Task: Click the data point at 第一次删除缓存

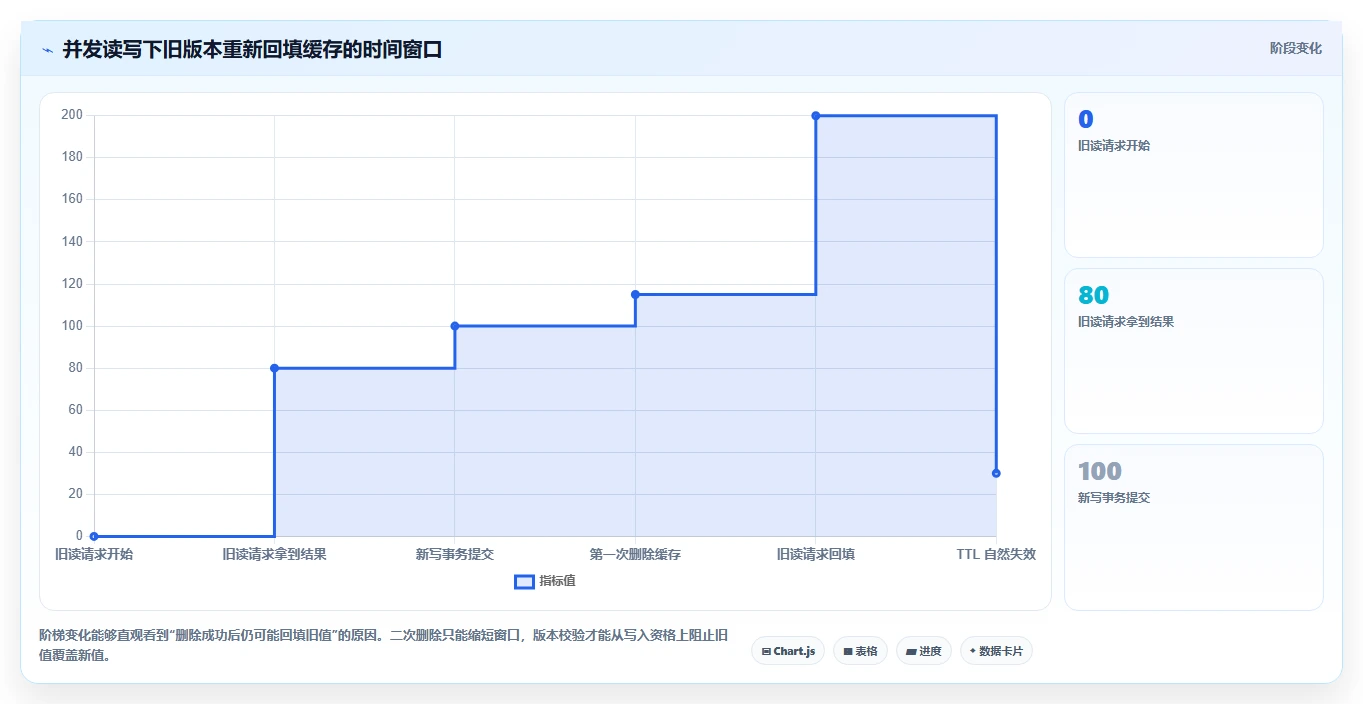Action: coord(635,294)
